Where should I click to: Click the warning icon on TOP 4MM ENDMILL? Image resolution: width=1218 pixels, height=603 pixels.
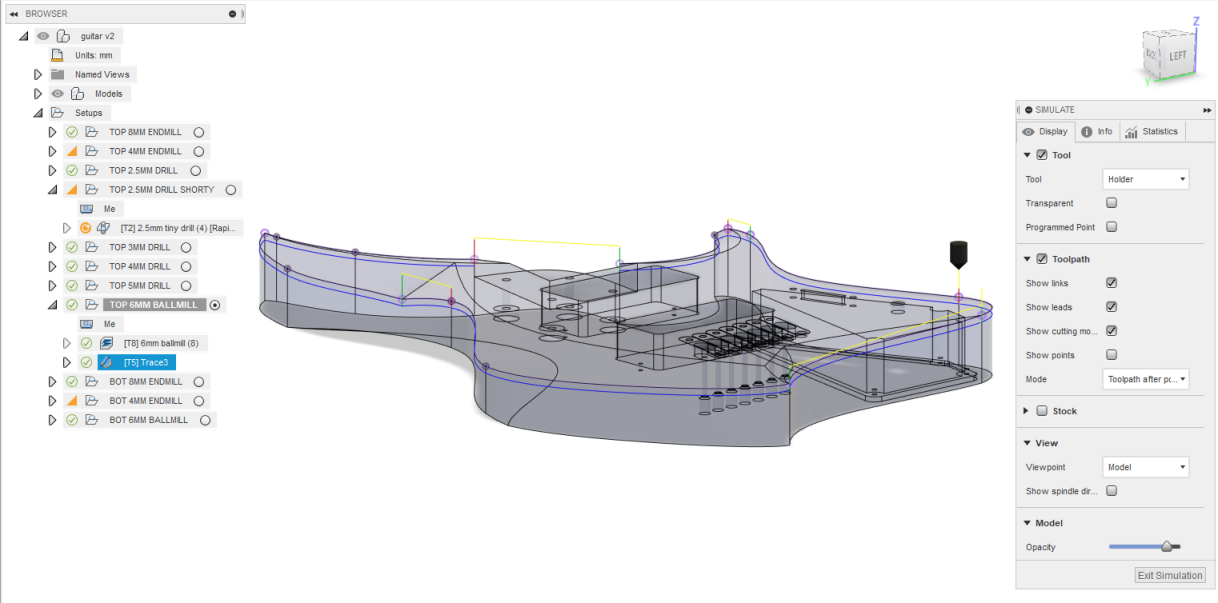click(x=72, y=151)
